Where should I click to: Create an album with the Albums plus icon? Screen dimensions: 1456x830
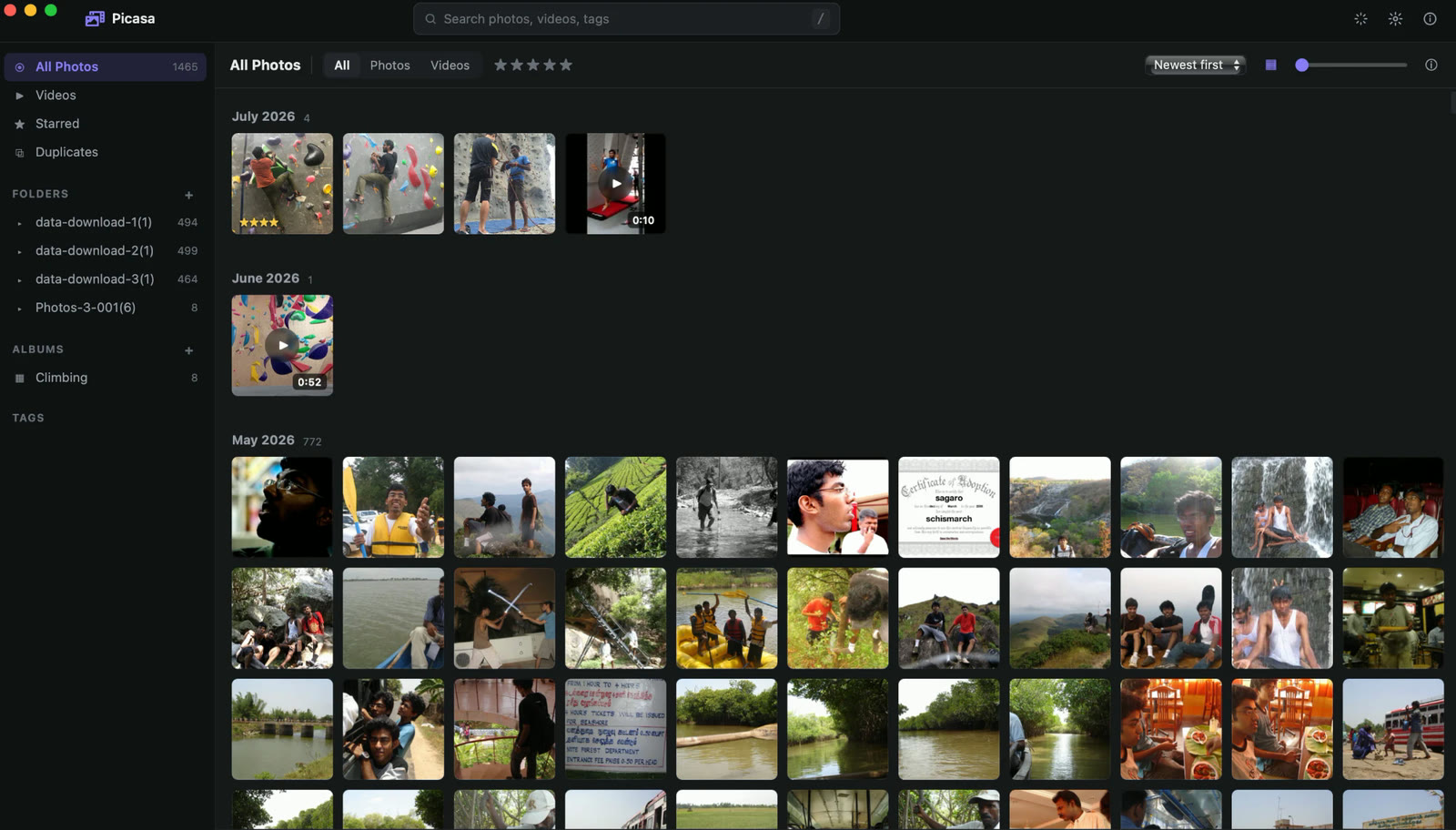(188, 350)
